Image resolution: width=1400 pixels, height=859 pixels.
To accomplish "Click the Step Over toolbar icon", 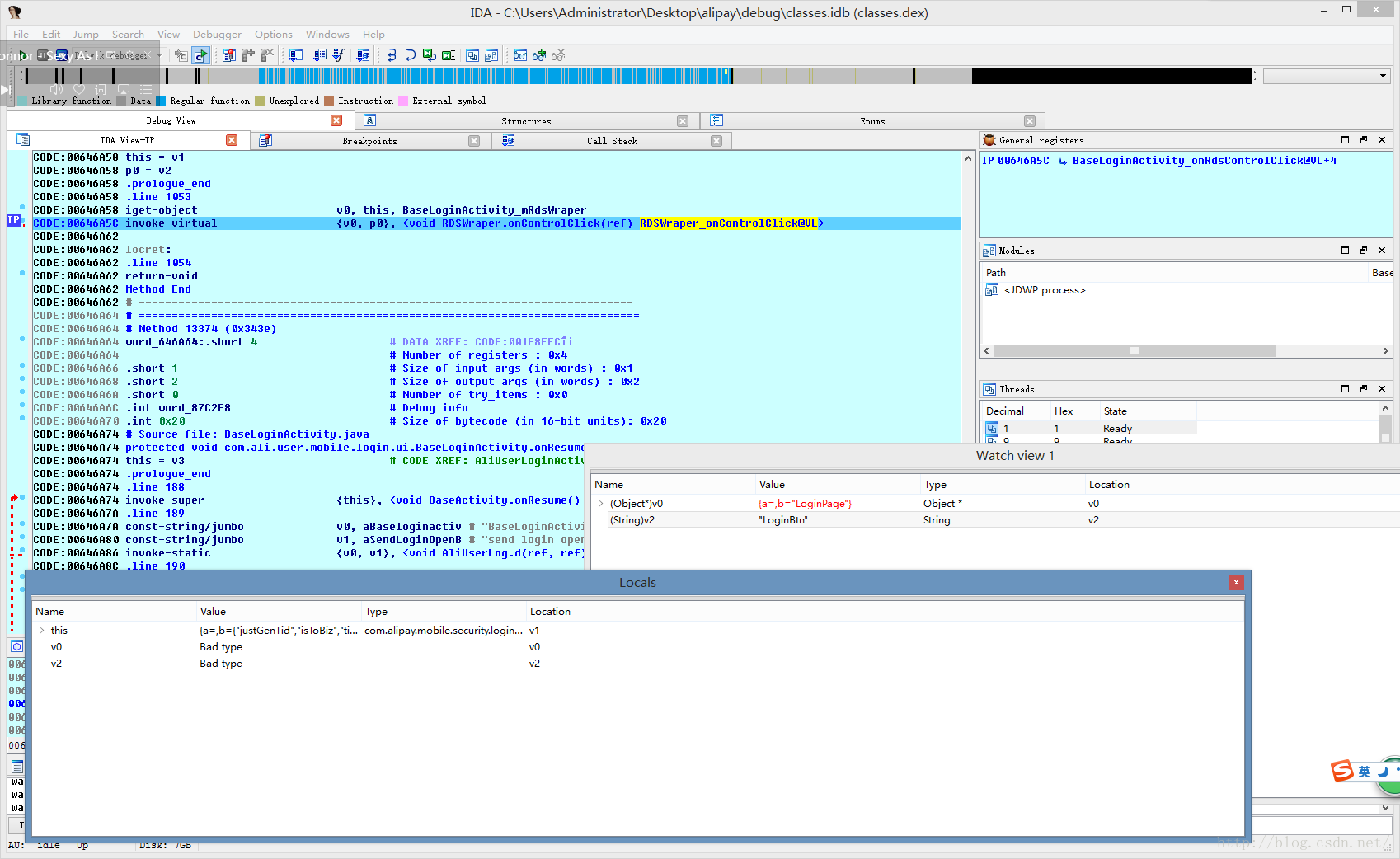I will (410, 55).
